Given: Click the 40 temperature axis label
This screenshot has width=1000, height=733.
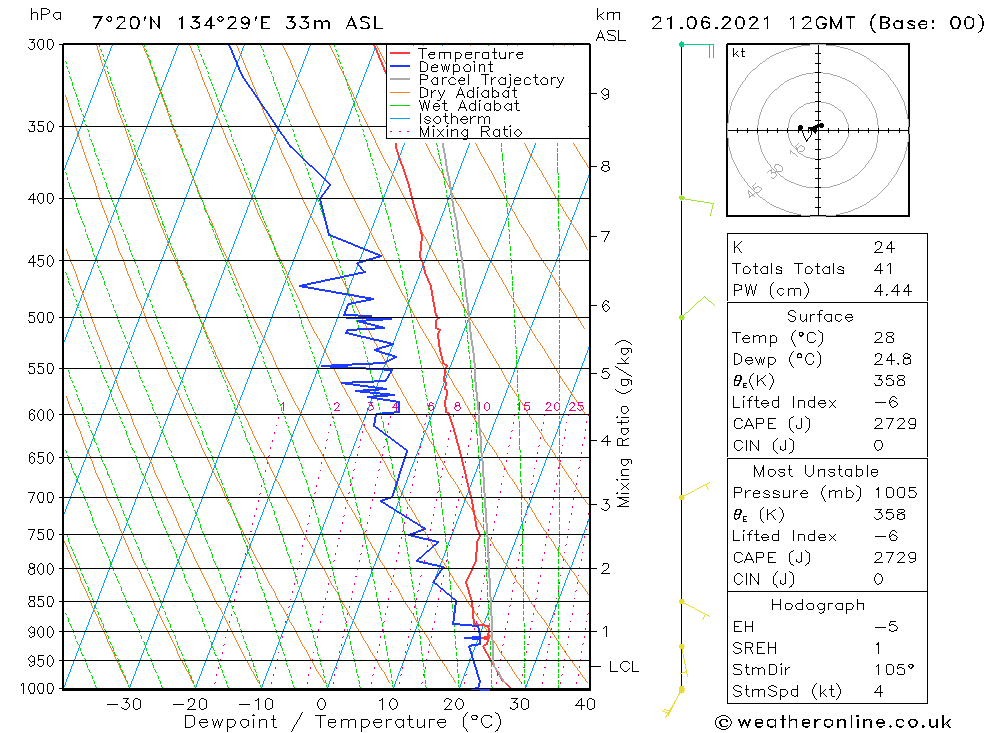Looking at the screenshot, I should (x=585, y=704).
